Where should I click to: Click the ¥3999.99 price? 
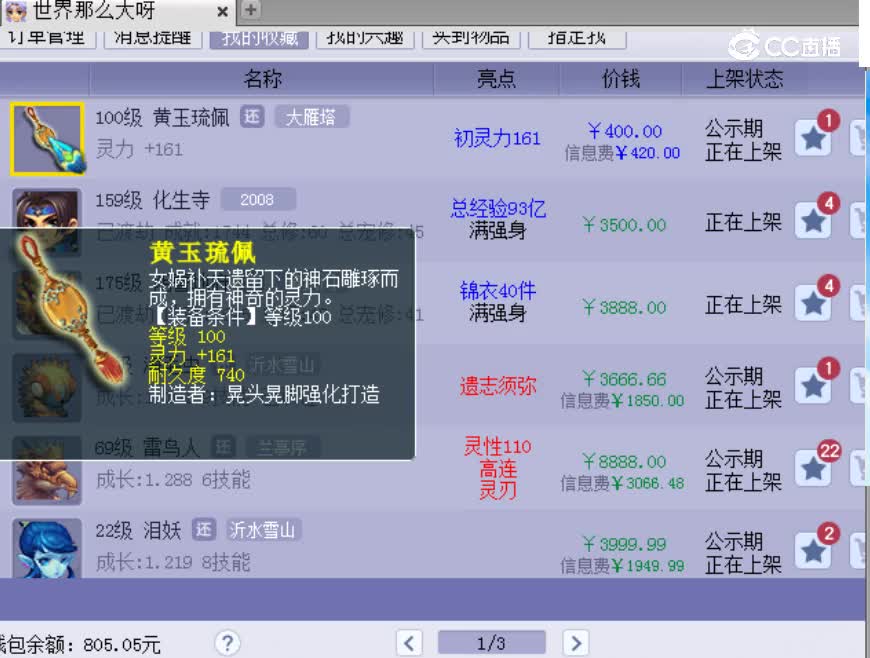(x=625, y=544)
